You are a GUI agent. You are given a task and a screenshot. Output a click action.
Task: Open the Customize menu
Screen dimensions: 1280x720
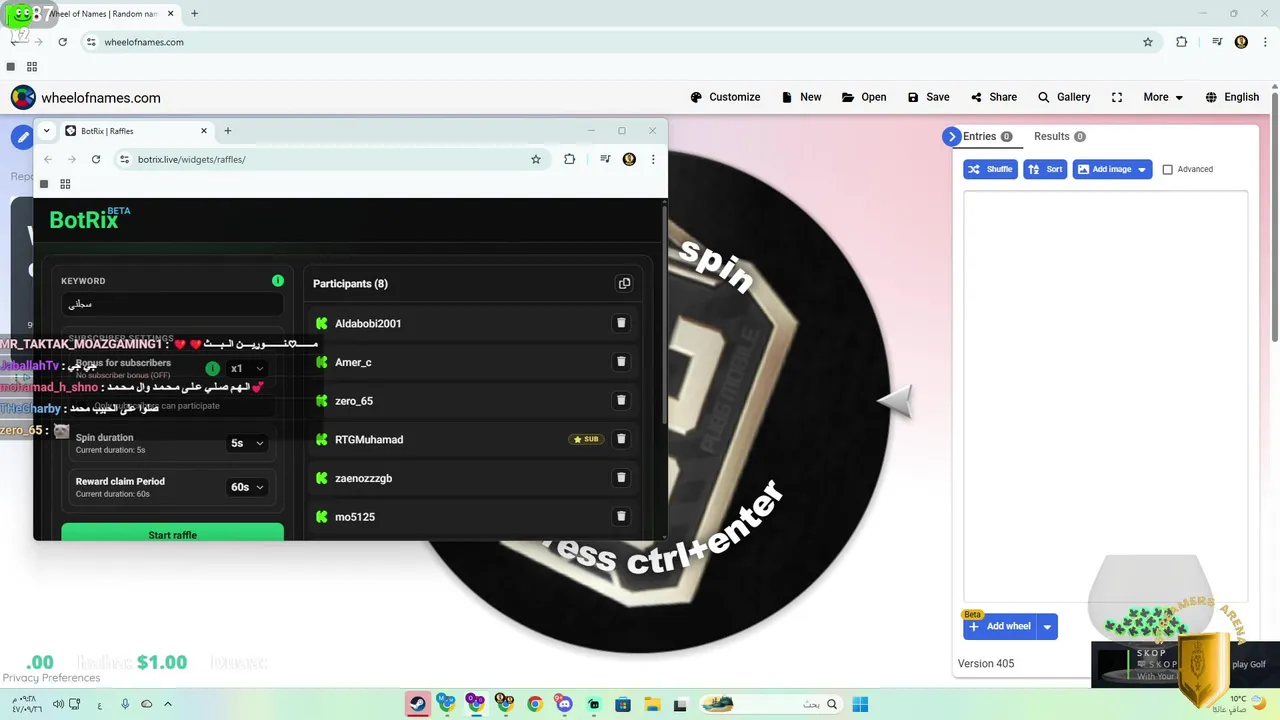pos(725,97)
